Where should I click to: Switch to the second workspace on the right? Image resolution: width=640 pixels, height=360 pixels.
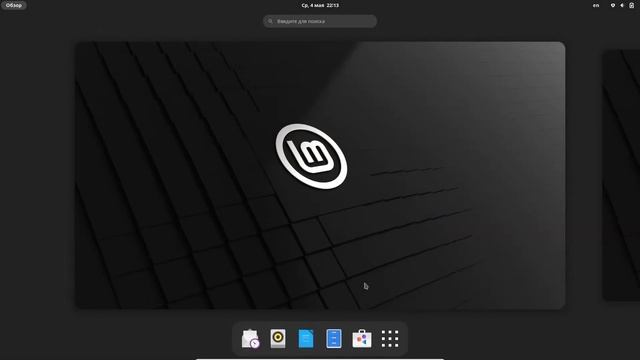point(621,175)
